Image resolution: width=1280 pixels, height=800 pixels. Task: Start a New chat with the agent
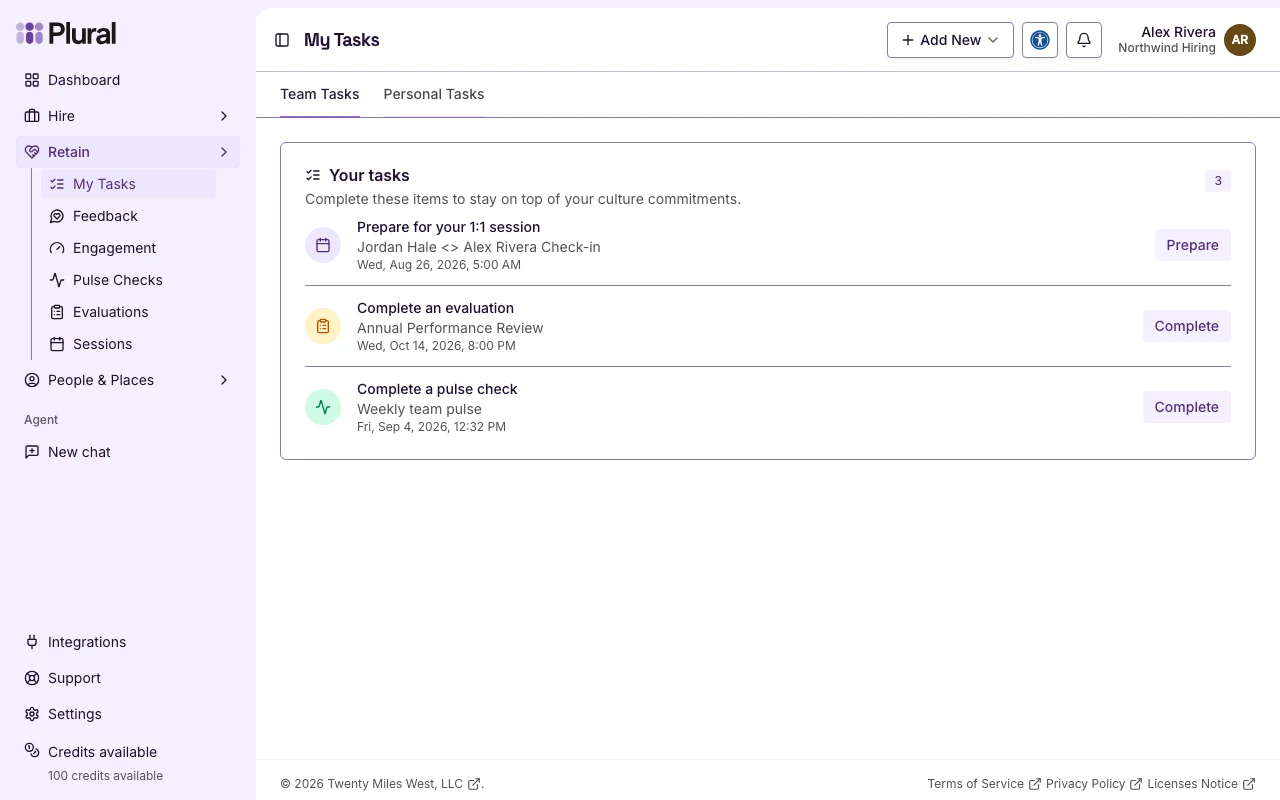click(x=128, y=452)
